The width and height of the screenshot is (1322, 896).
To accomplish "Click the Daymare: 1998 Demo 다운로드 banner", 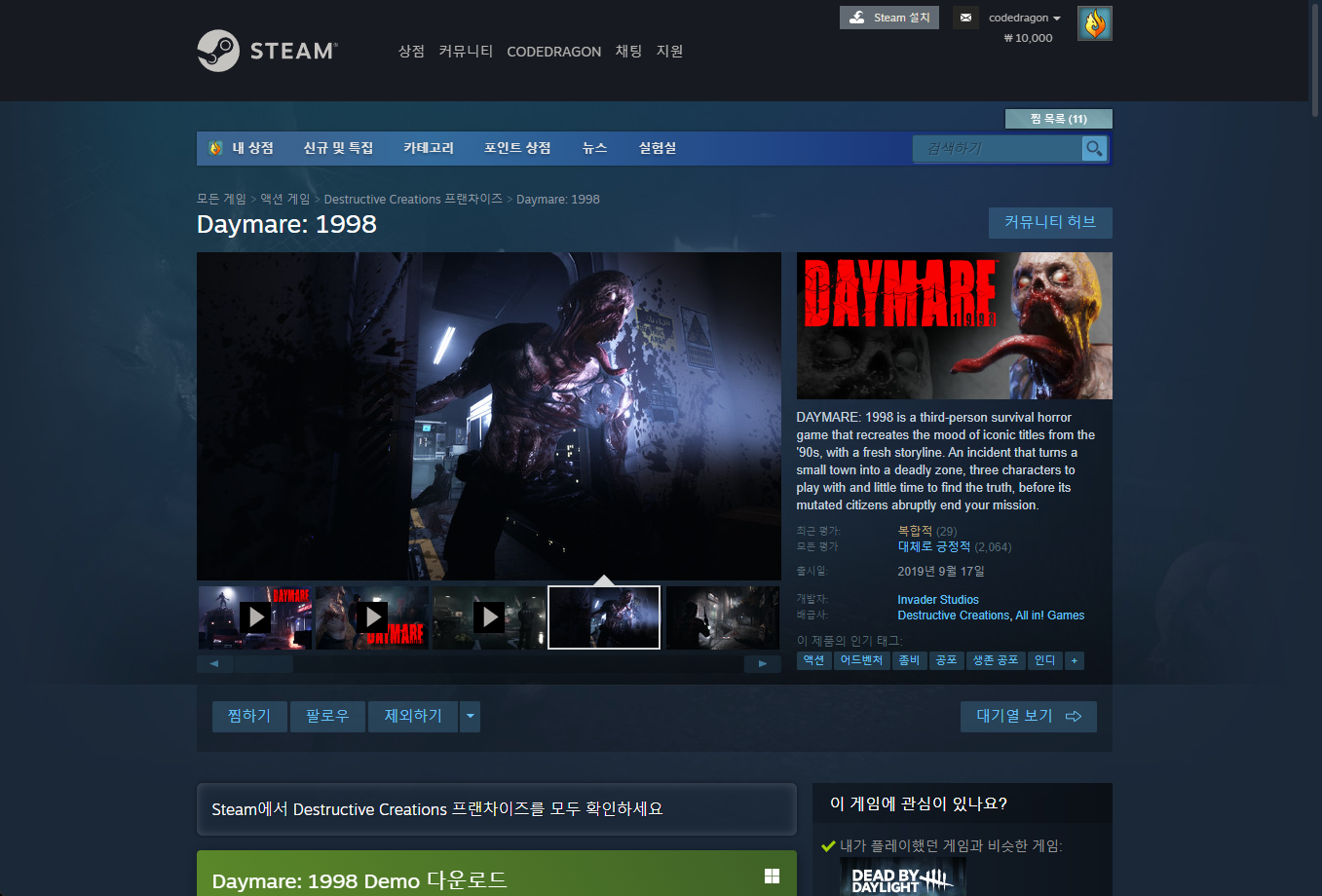I will click(x=497, y=874).
